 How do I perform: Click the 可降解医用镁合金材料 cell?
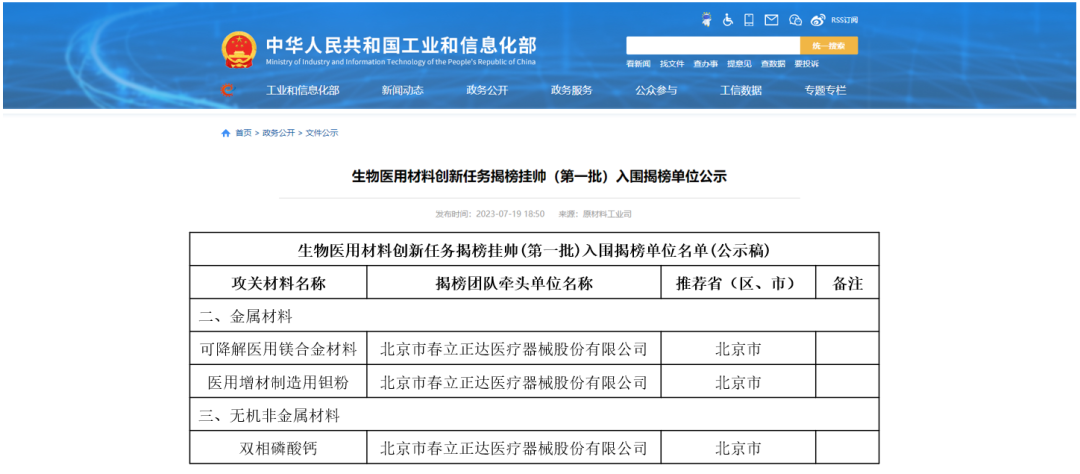[x=278, y=349]
